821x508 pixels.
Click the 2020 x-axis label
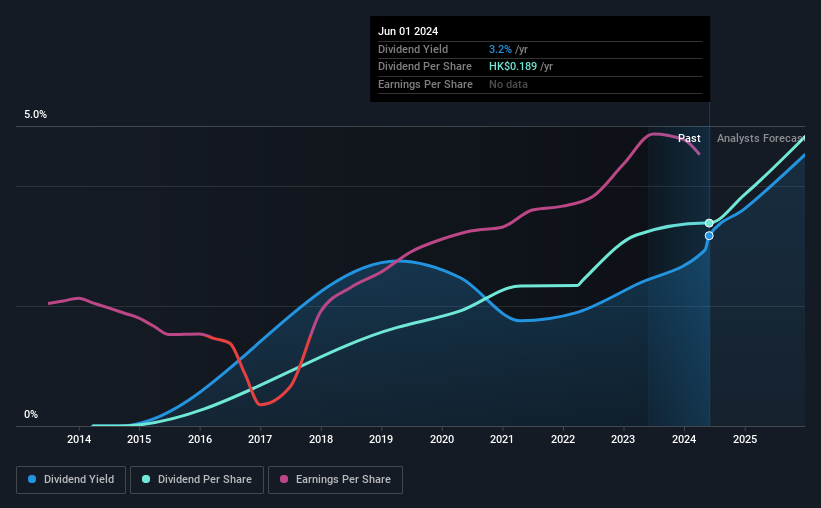442,439
